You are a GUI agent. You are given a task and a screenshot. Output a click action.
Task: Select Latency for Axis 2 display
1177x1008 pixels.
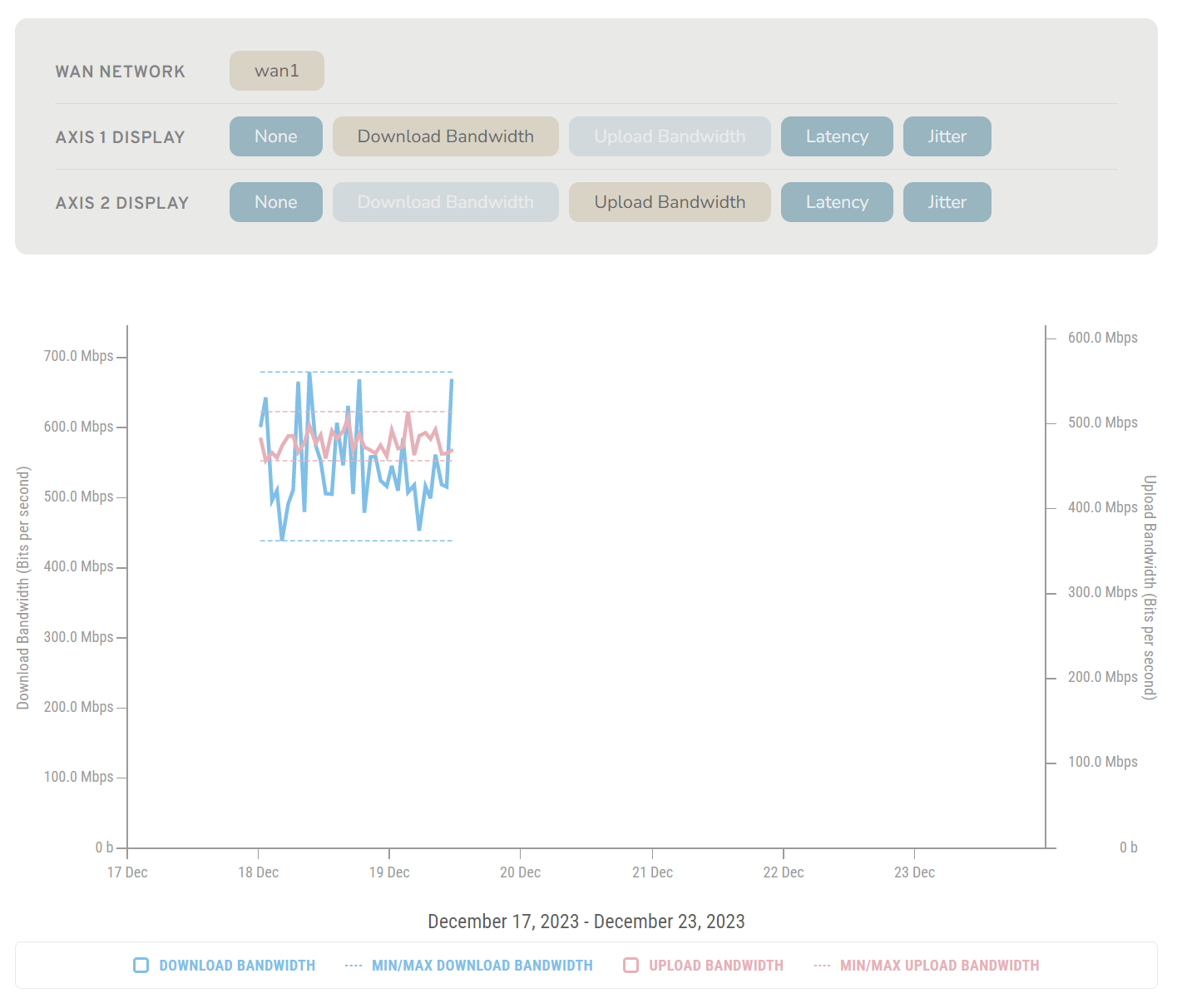coord(836,202)
